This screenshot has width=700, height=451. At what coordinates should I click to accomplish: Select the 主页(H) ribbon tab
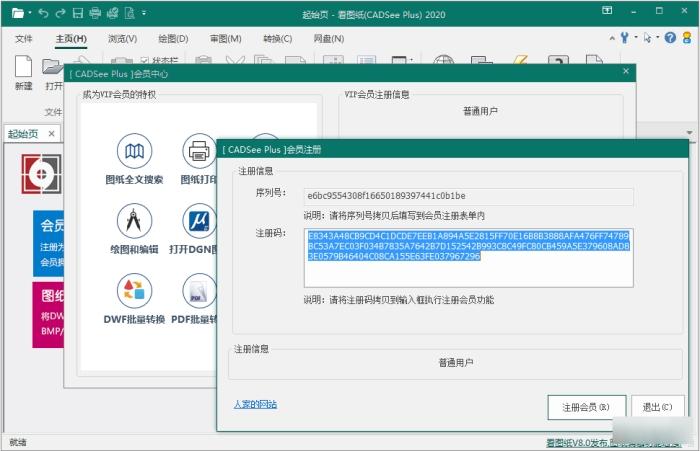[71, 39]
